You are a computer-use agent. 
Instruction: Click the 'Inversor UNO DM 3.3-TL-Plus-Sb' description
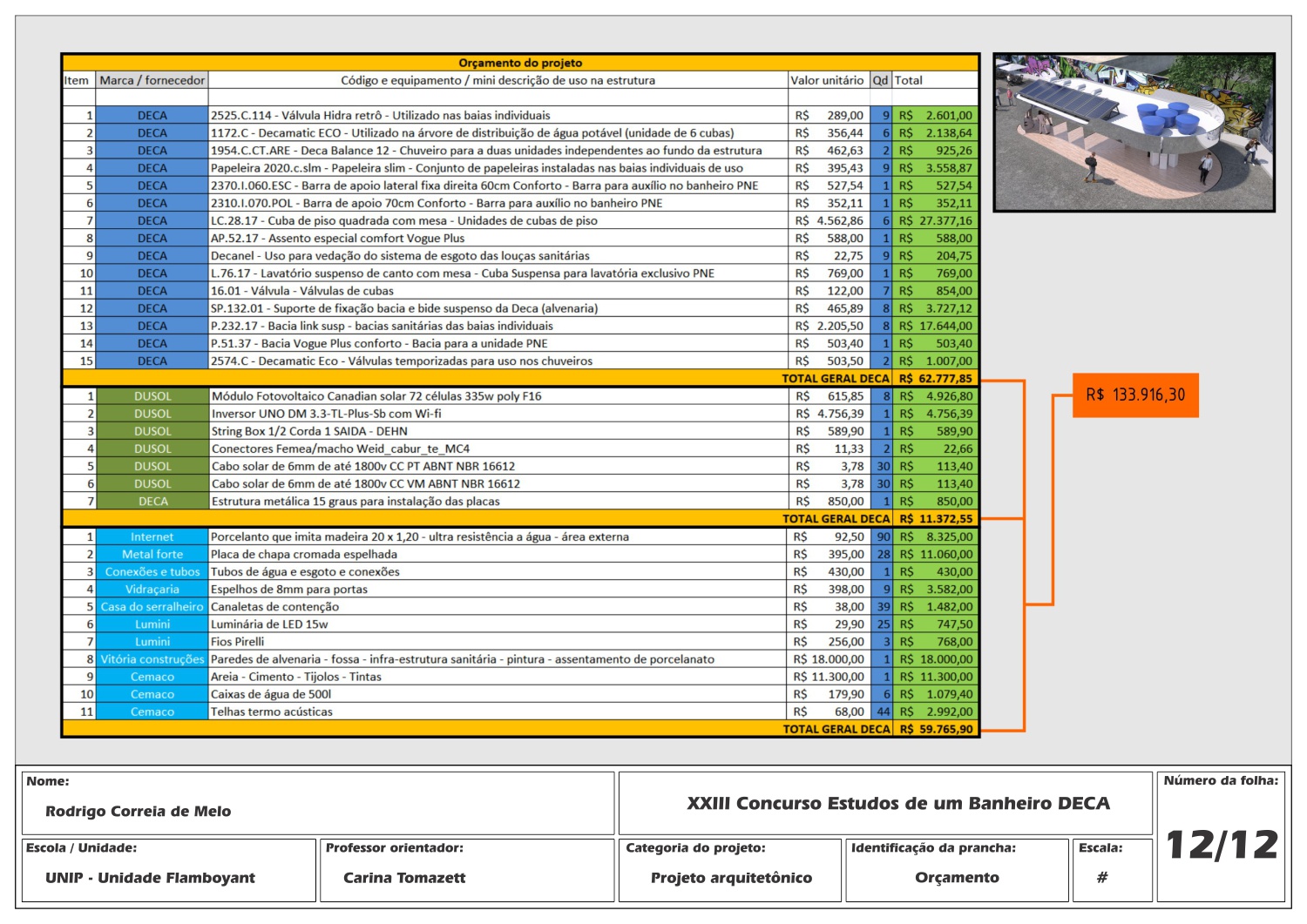[498, 414]
